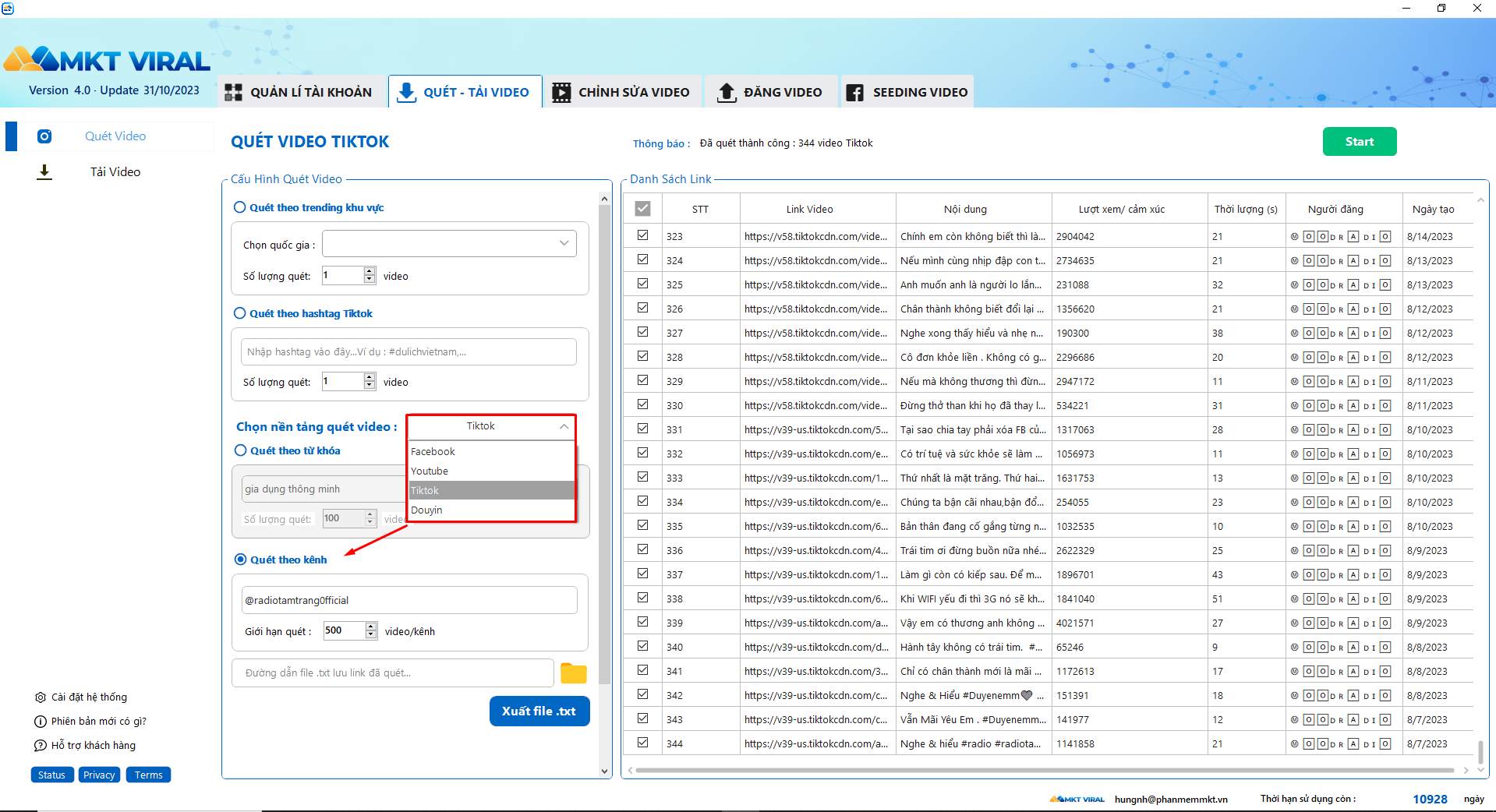Switch to the Seeding Video tab

(x=907, y=92)
